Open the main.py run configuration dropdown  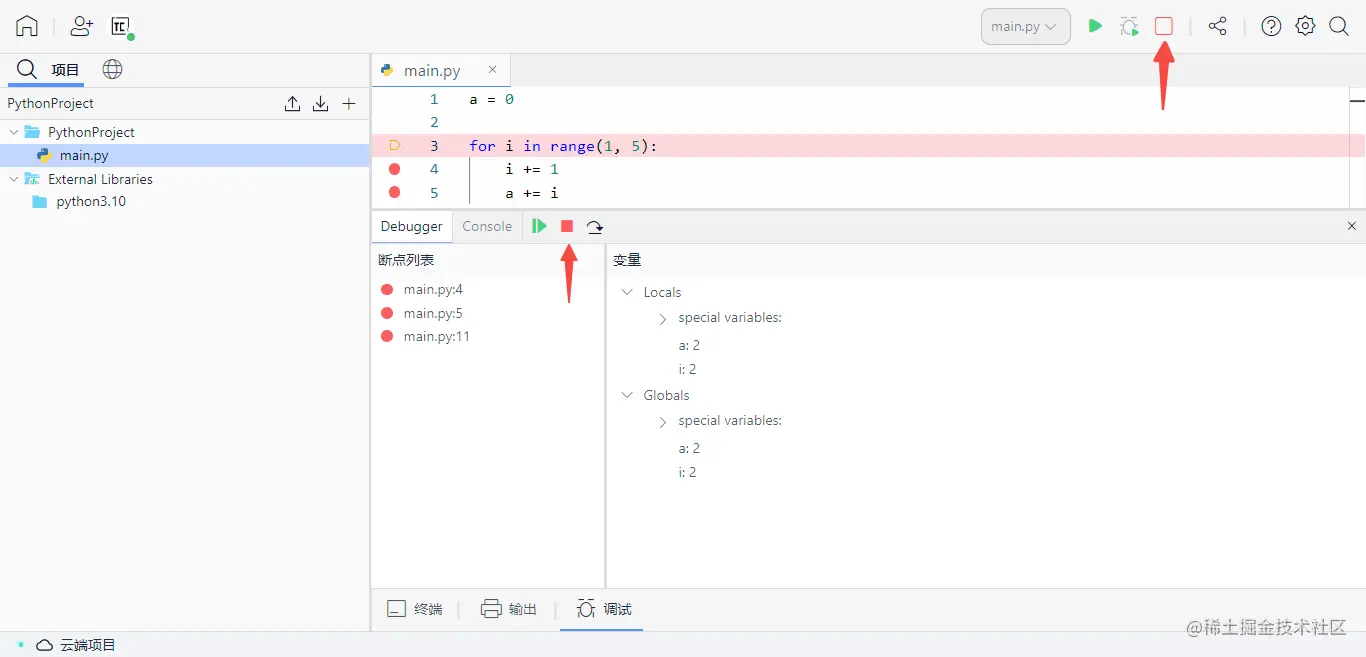click(x=1025, y=27)
